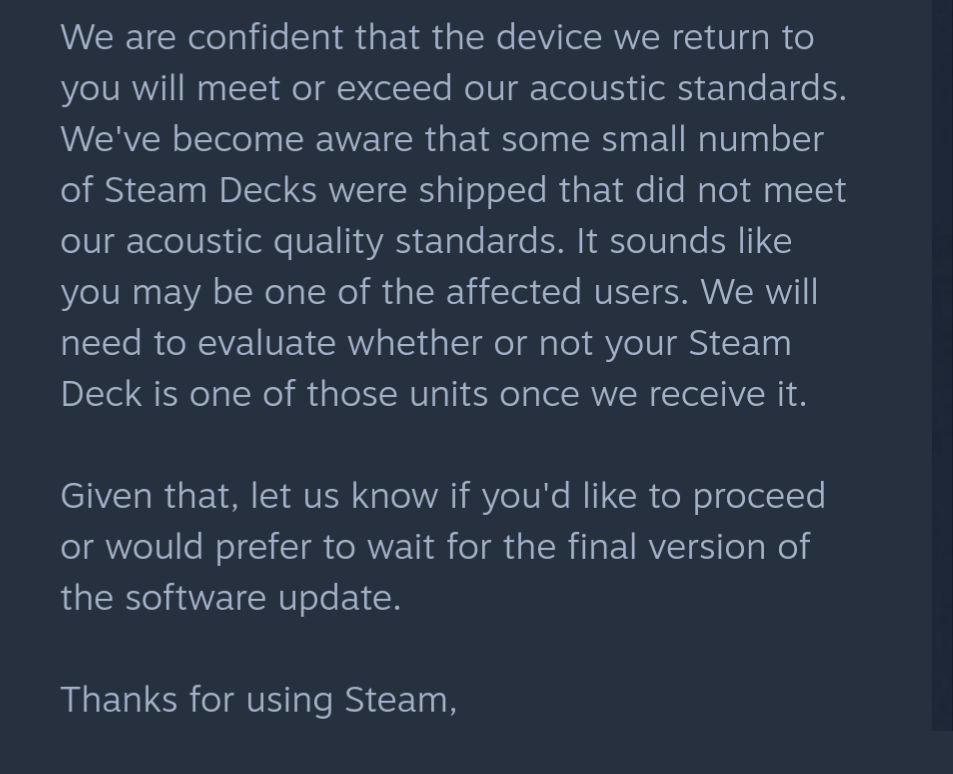Click the words "final version of"
This screenshot has height=774, width=953.
click(689, 547)
